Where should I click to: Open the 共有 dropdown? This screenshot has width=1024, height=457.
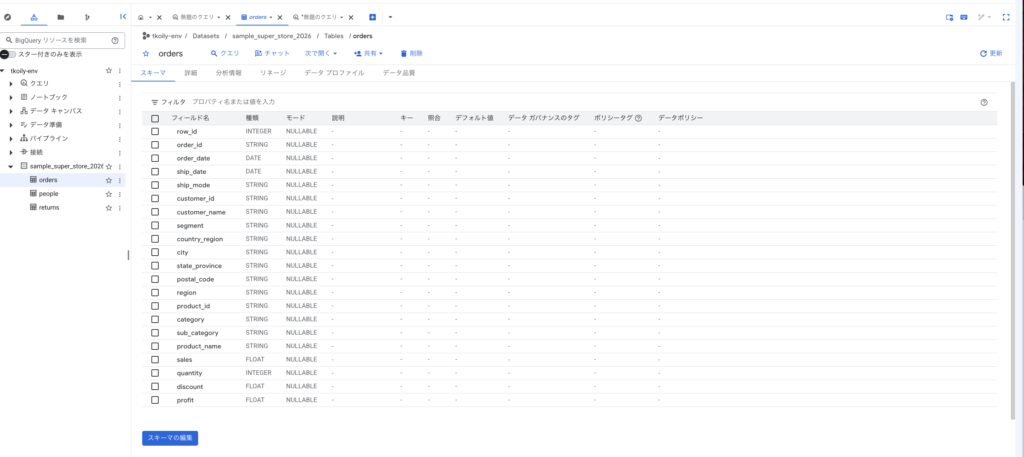(368, 54)
